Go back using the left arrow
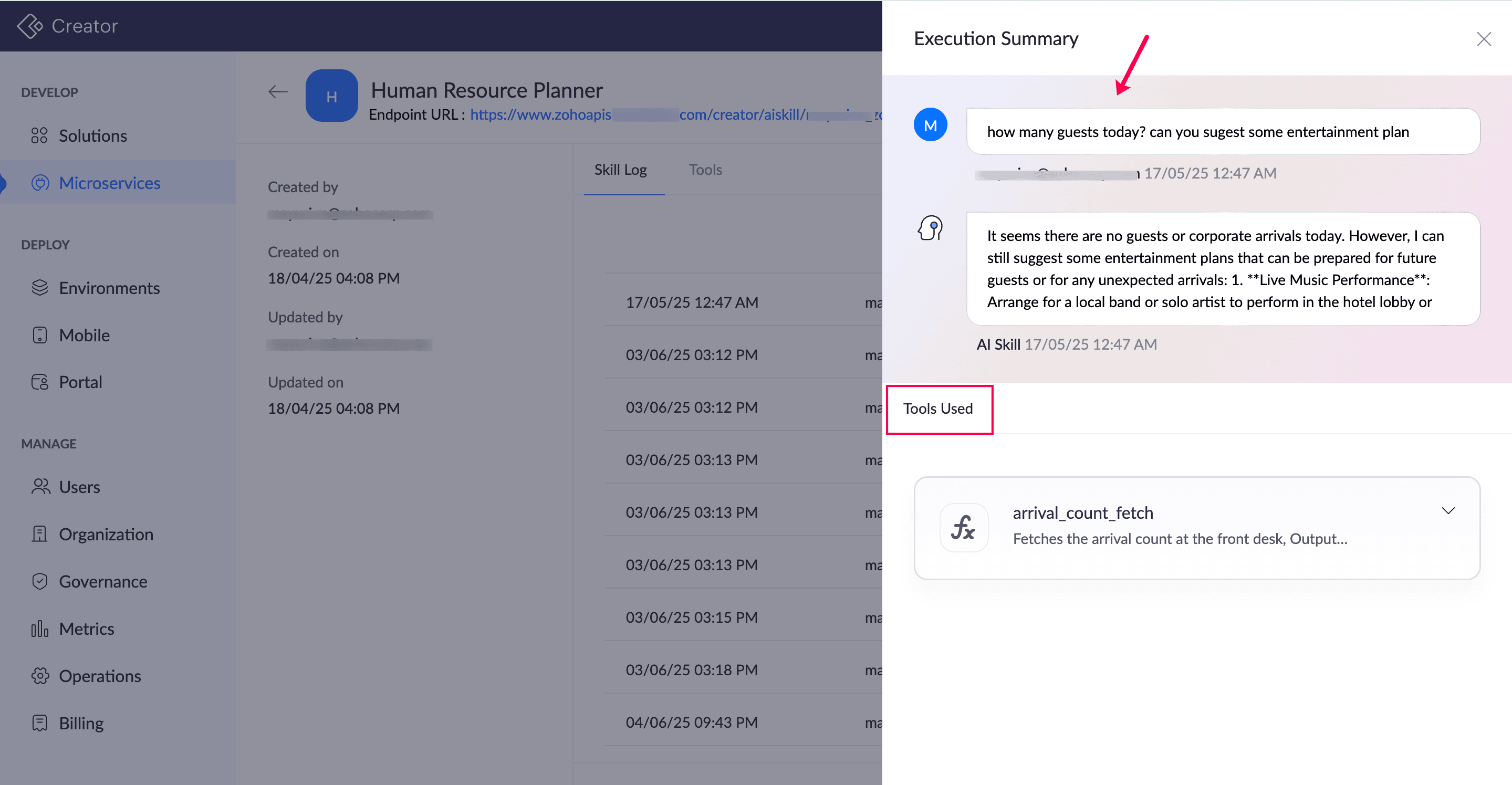The width and height of the screenshot is (1512, 785). click(x=278, y=92)
